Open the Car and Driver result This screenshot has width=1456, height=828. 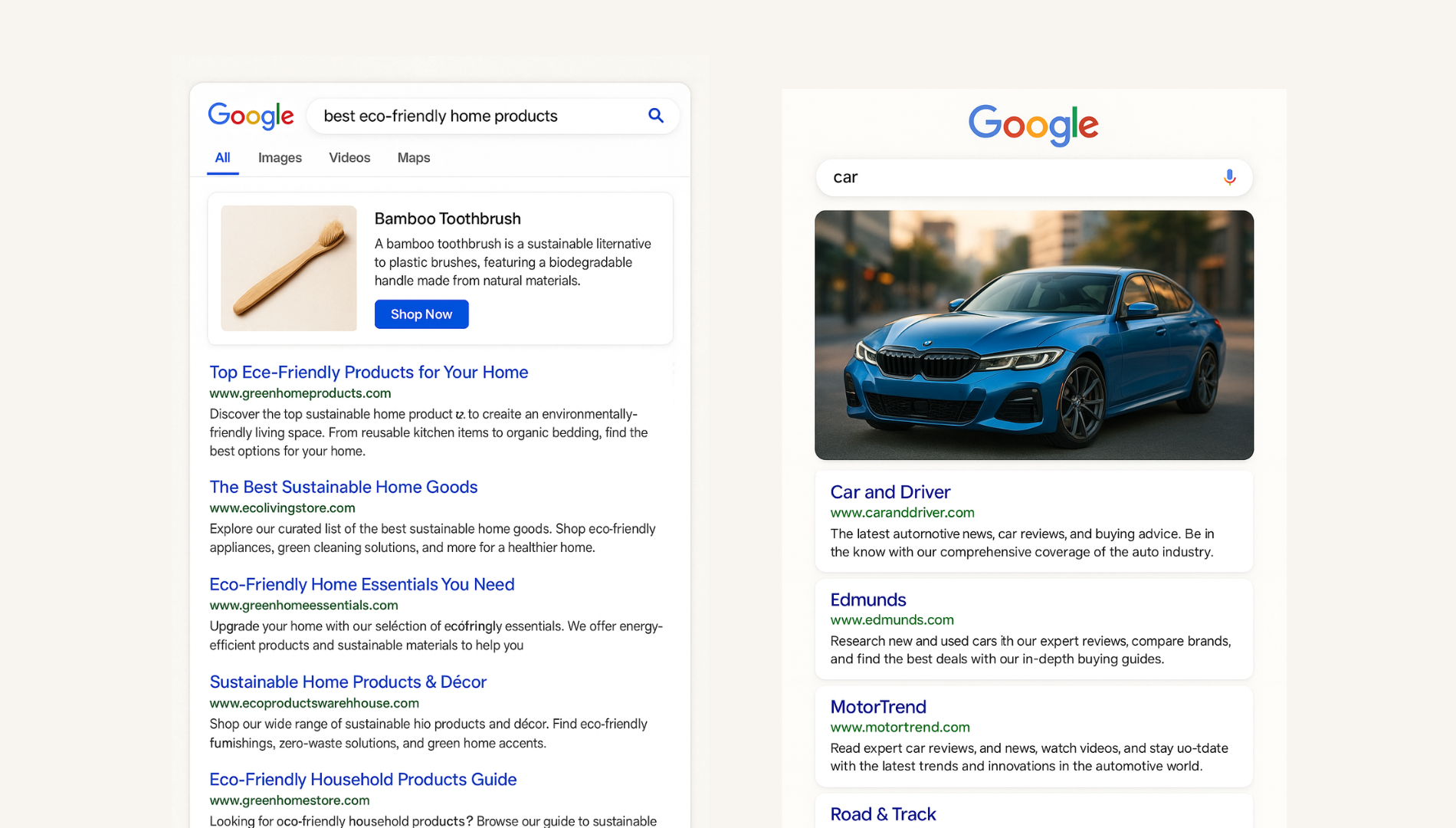890,492
